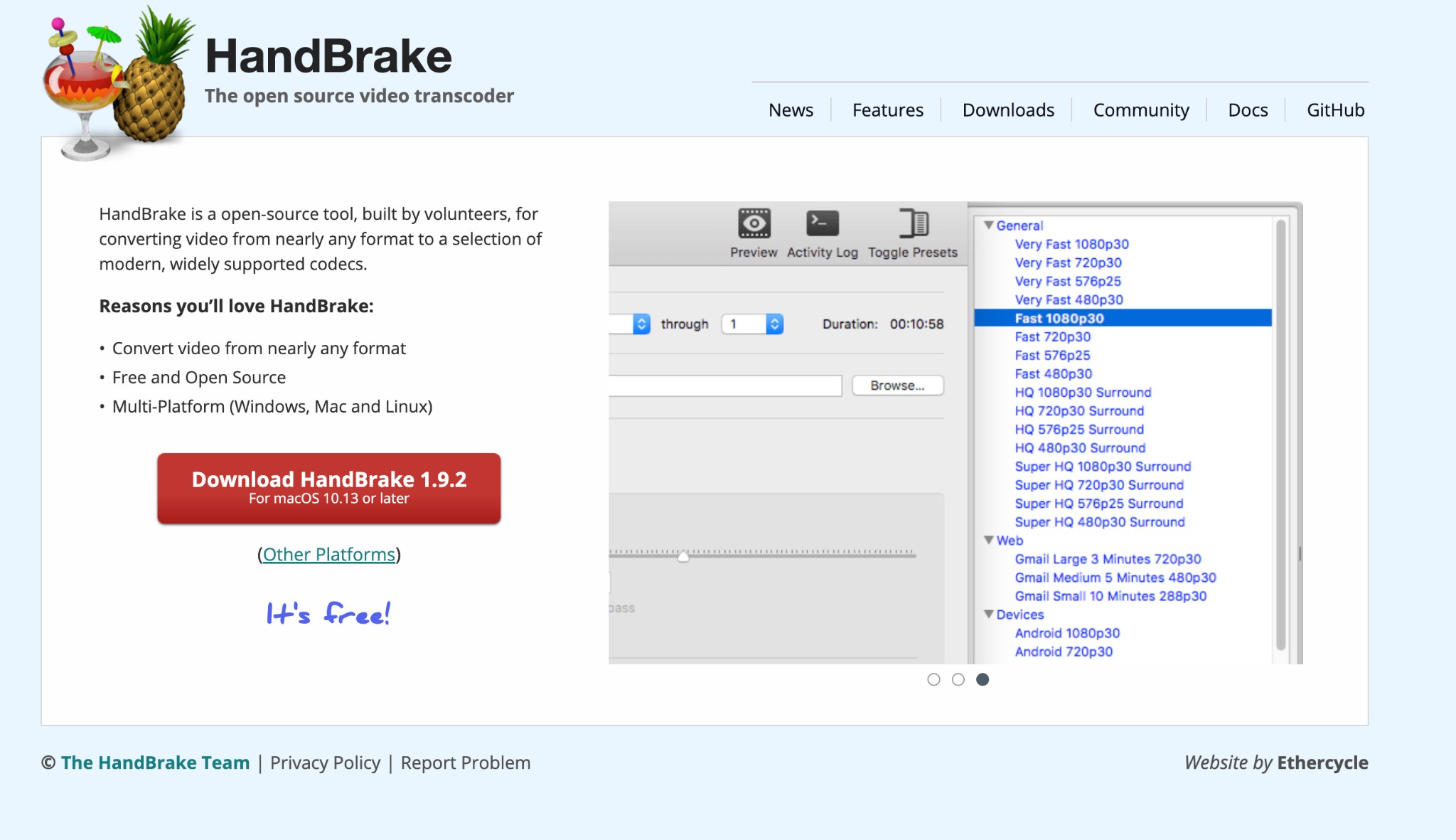Open the Activity Log terminal icon

[x=823, y=223]
